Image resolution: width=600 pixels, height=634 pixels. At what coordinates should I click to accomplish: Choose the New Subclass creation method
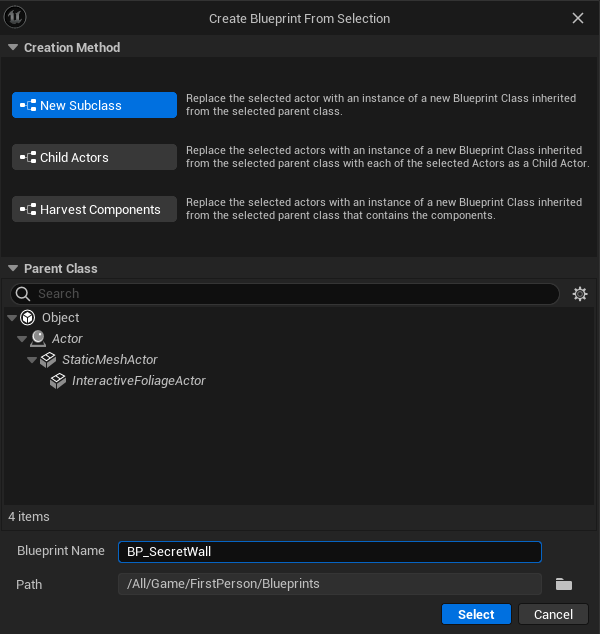(x=95, y=105)
